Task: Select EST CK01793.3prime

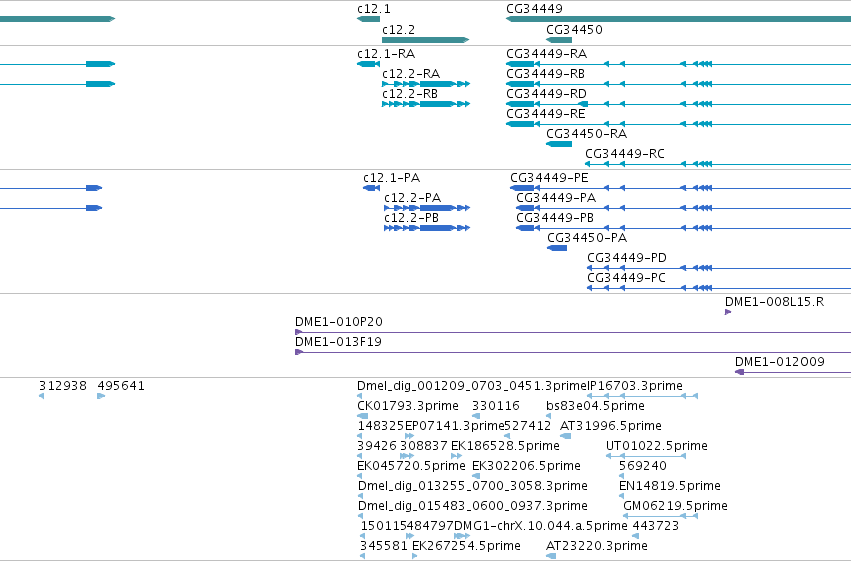Action: tap(408, 406)
